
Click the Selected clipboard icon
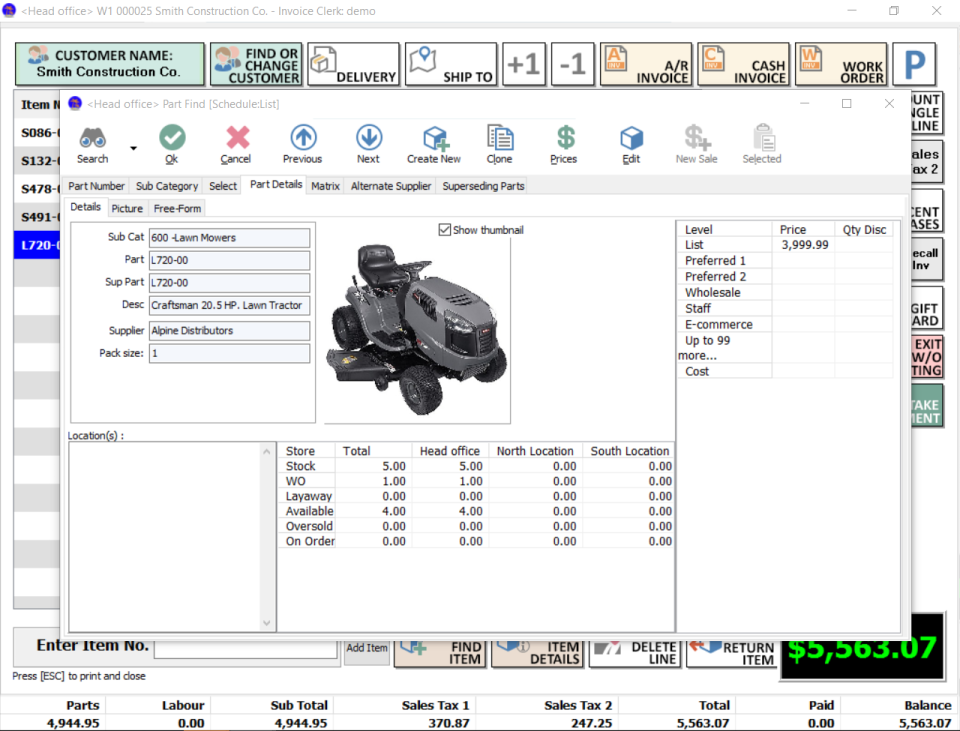[763, 138]
